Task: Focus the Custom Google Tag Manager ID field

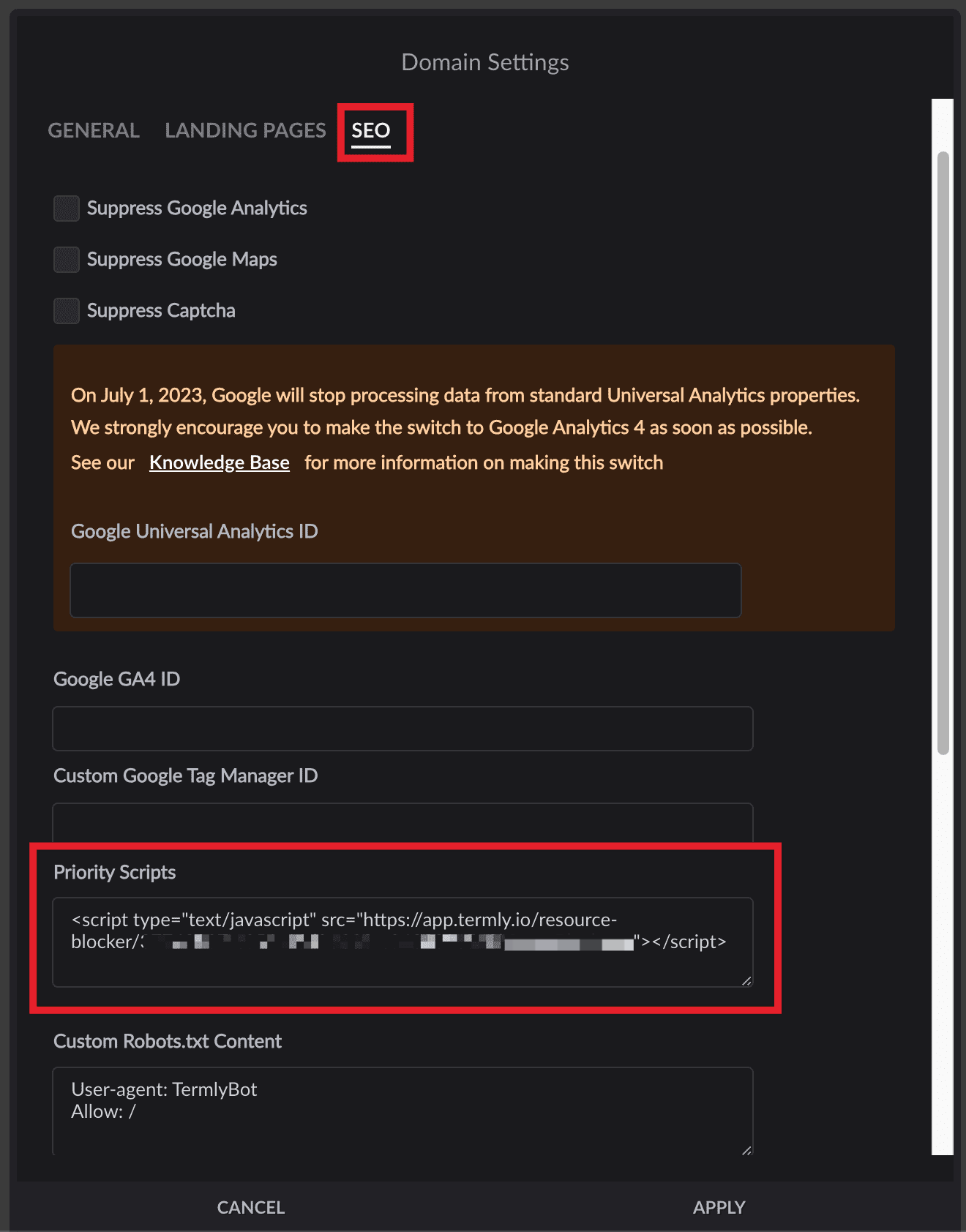Action: click(x=402, y=823)
